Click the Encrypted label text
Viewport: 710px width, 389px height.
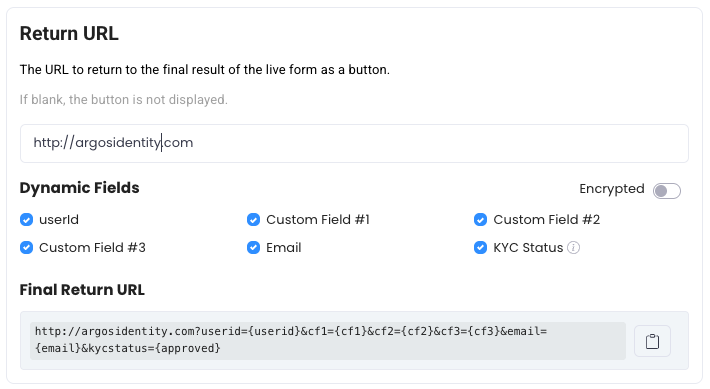click(612, 189)
